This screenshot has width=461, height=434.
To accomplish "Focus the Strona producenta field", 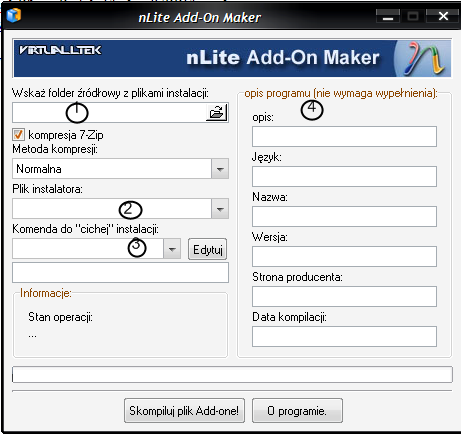I will [x=344, y=296].
